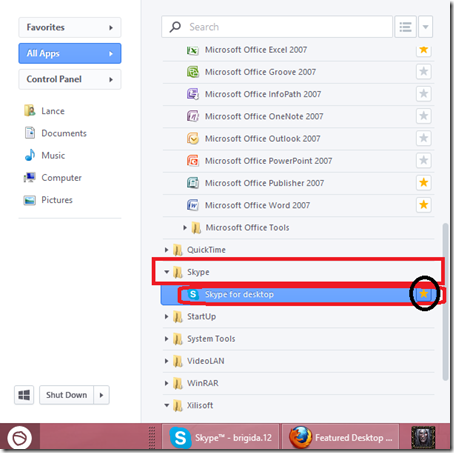This screenshot has width=454, height=453.
Task: Open the Documents icon in sidebar
Action: (x=30, y=133)
